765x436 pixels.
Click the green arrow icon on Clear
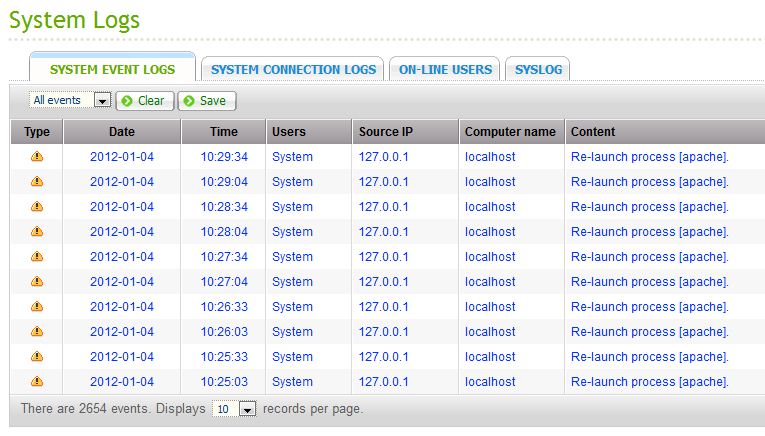(x=127, y=101)
